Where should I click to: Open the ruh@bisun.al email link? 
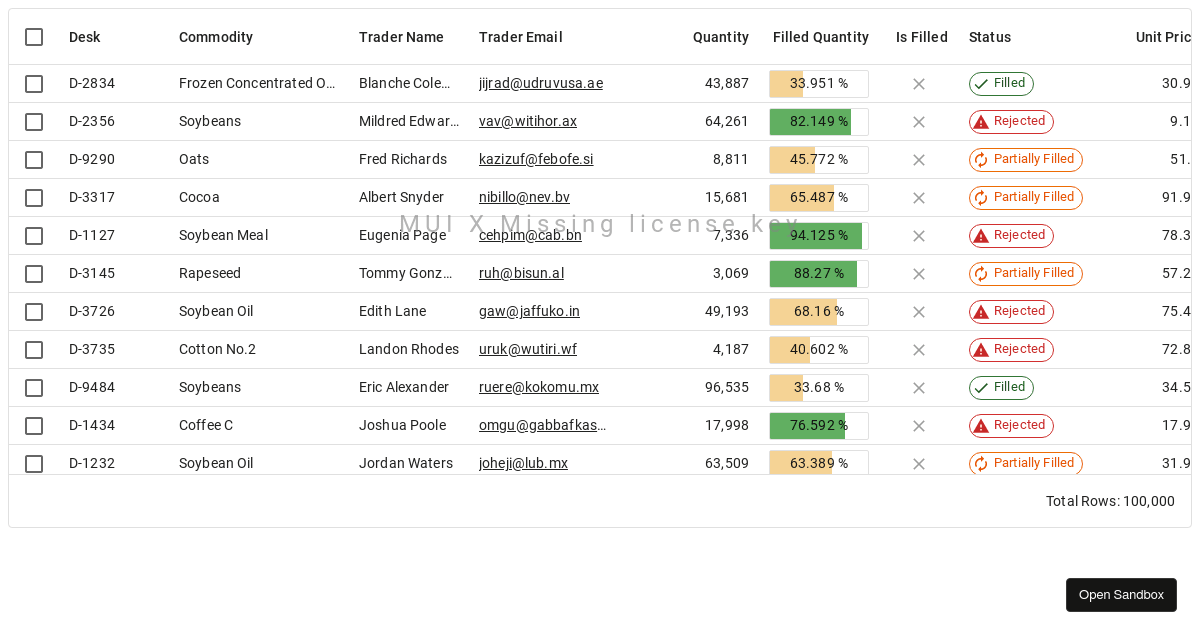[x=521, y=274]
